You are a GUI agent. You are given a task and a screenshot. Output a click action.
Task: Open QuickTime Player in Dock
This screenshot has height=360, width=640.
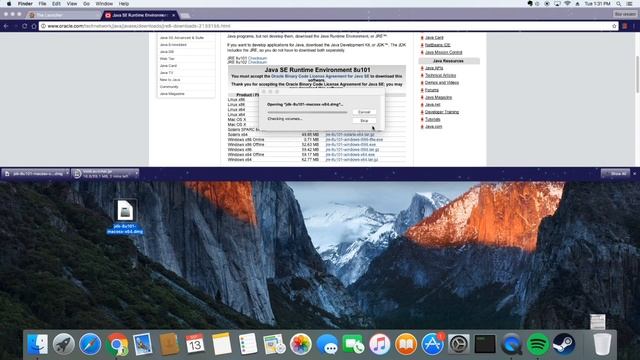pyautogui.click(x=511, y=344)
